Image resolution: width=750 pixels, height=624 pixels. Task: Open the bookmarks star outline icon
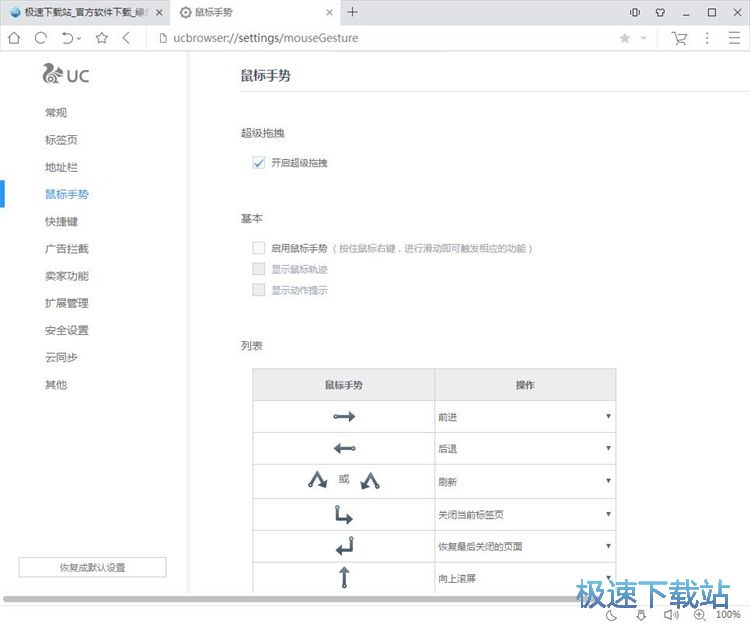[101, 38]
